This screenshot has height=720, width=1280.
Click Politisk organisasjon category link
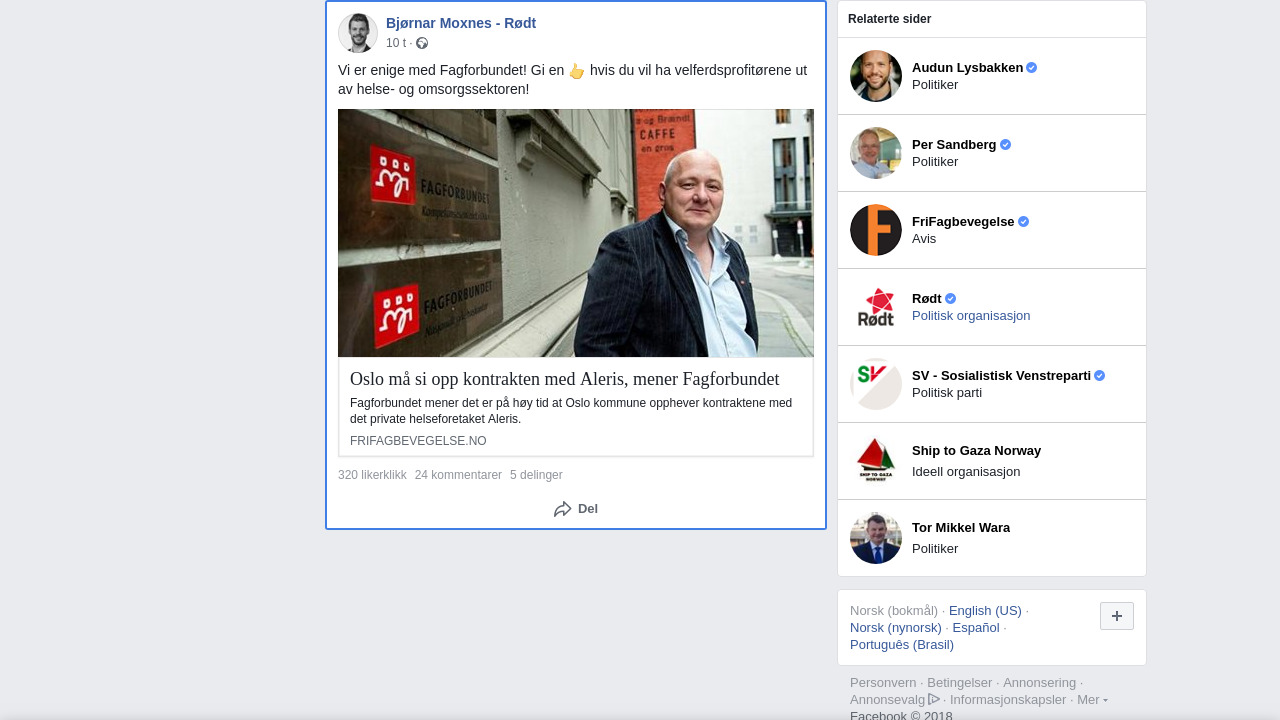pyautogui.click(x=971, y=316)
